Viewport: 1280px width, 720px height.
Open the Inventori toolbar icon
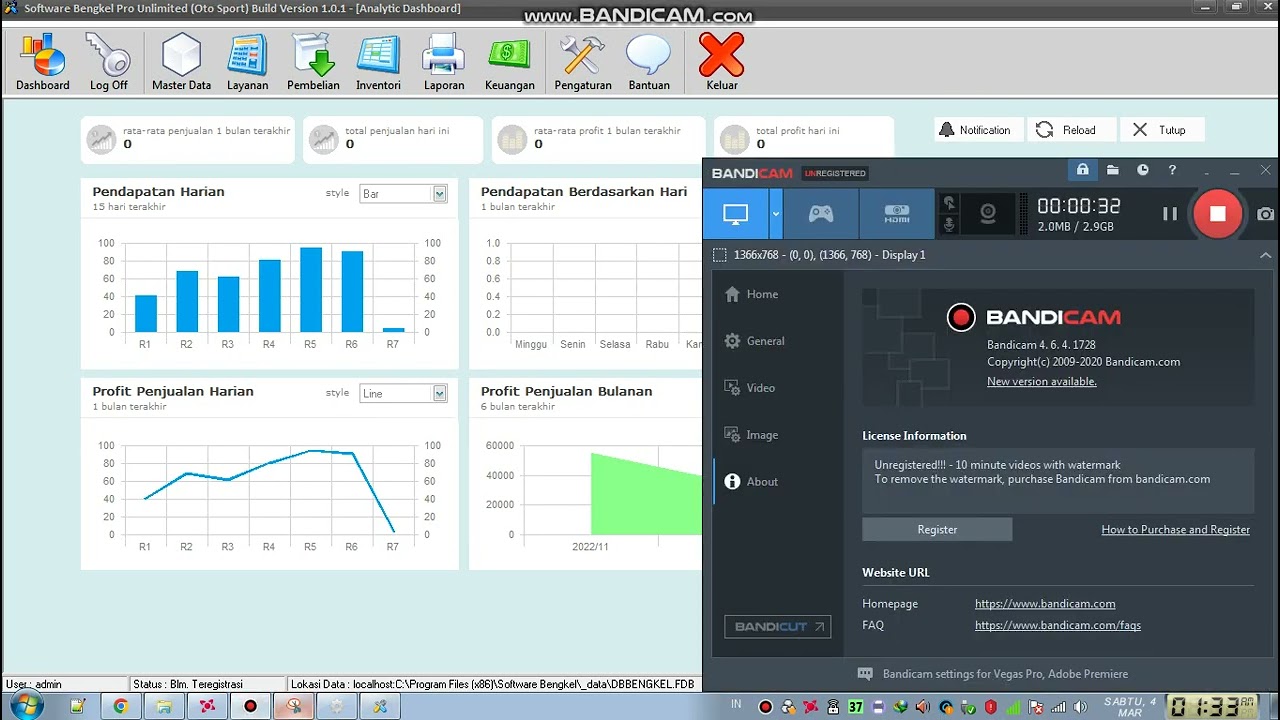pos(378,62)
